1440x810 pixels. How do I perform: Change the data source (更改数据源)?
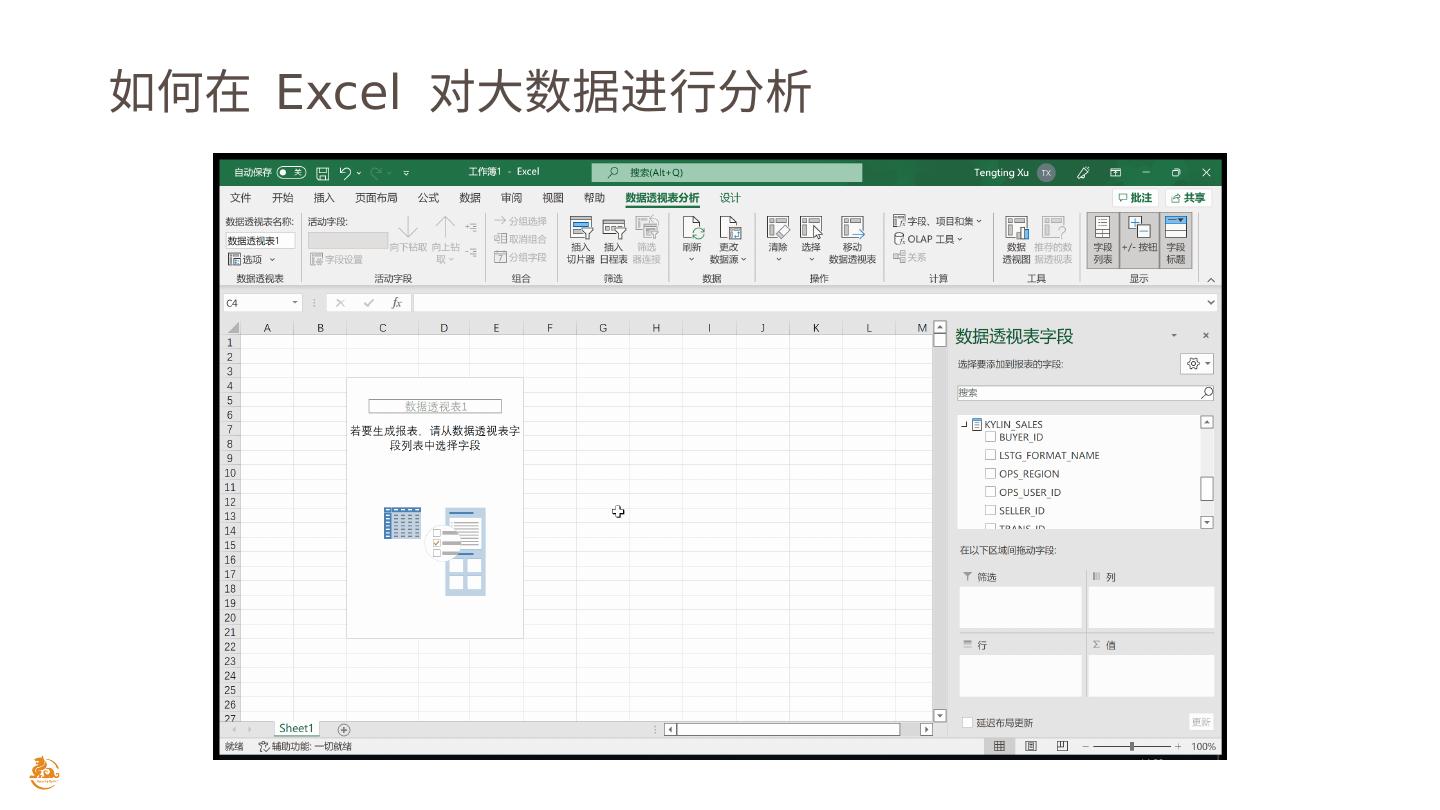pyautogui.click(x=728, y=240)
